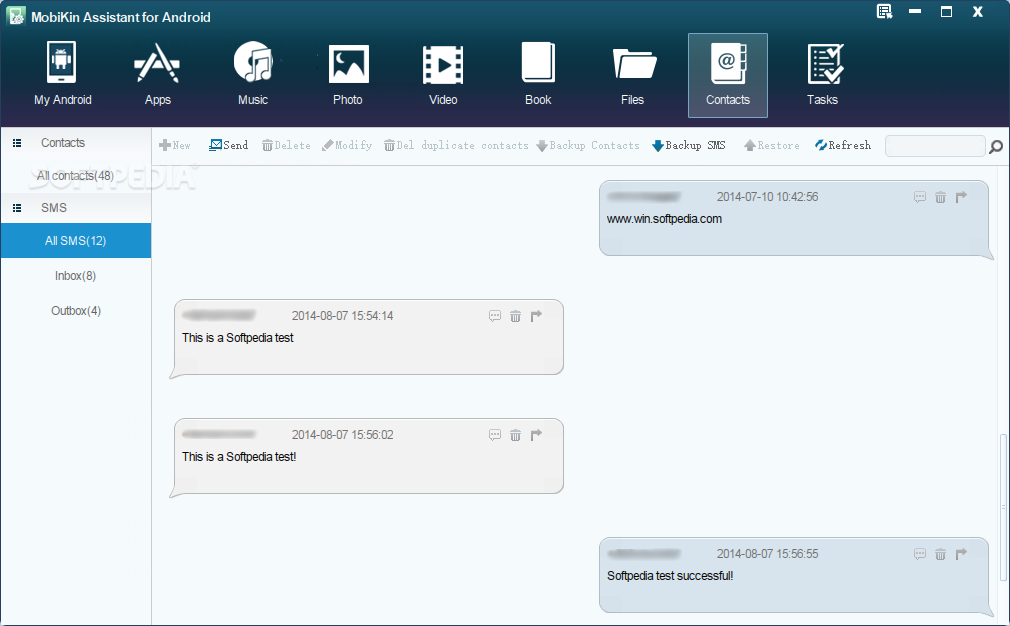Viewport: 1010px width, 626px height.
Task: Open the Video section
Action: click(443, 74)
